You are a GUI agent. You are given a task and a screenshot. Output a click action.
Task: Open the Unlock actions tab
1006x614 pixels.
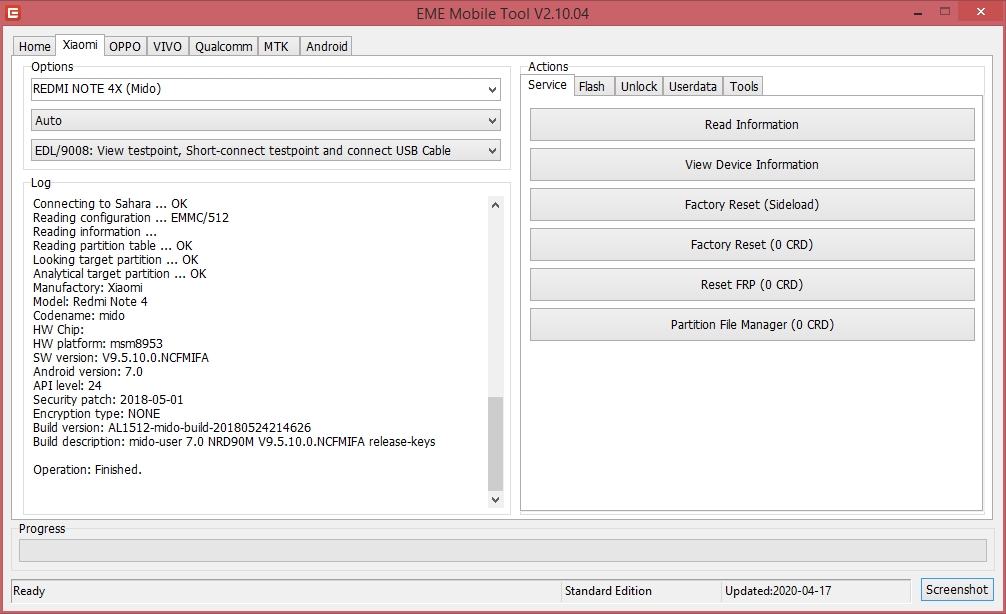click(639, 86)
